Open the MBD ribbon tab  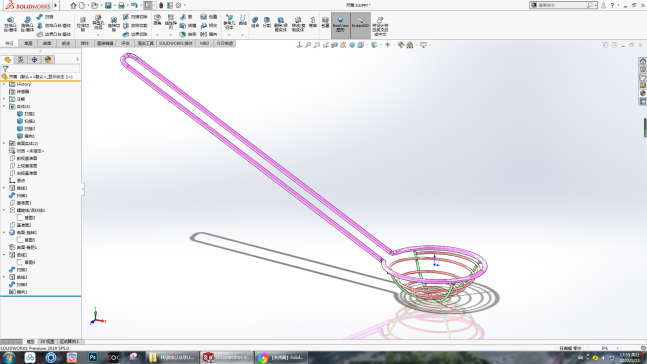click(204, 43)
